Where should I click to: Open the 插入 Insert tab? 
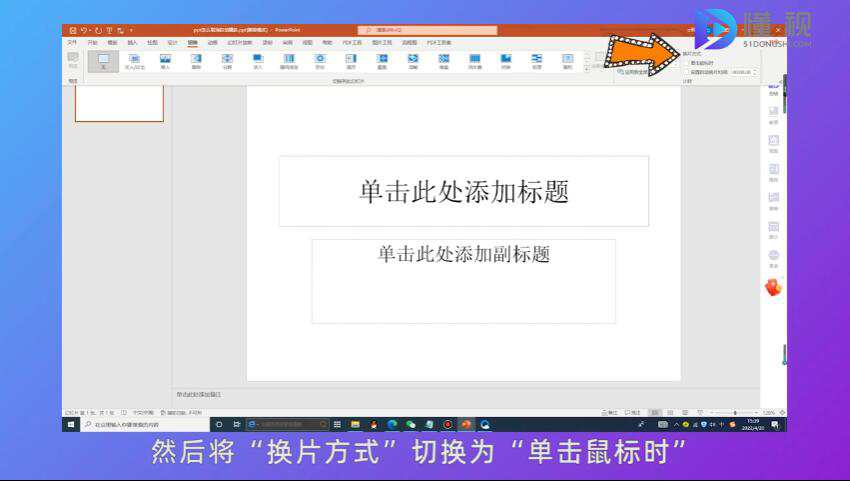[x=132, y=42]
